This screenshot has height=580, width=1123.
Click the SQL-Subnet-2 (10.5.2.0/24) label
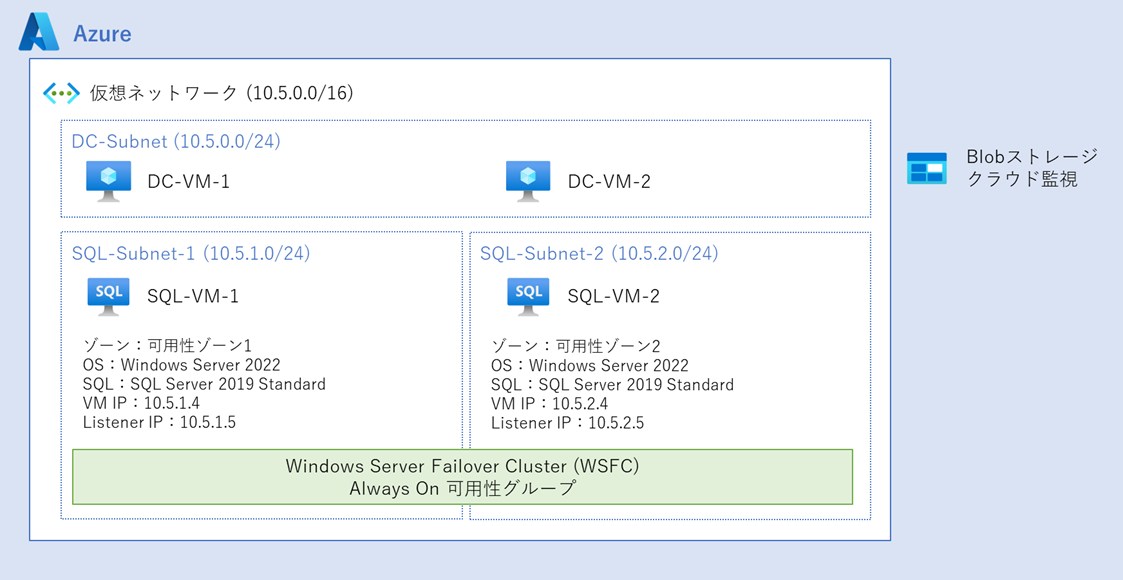coord(599,253)
